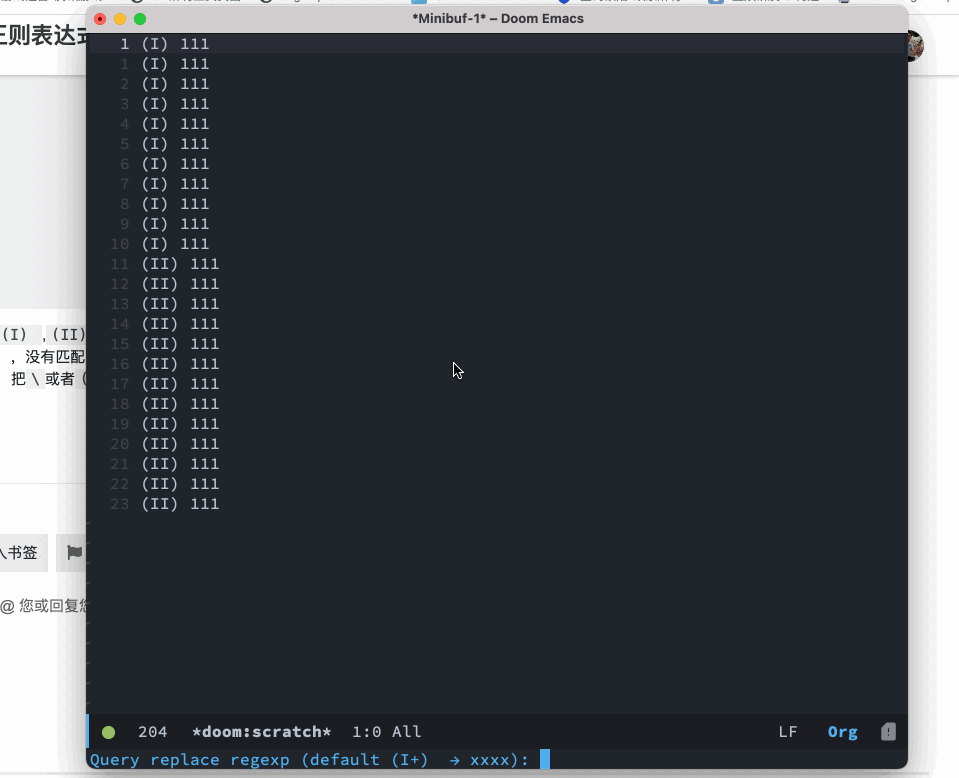Click the *doom:scratch* buffer name

[x=261, y=732]
